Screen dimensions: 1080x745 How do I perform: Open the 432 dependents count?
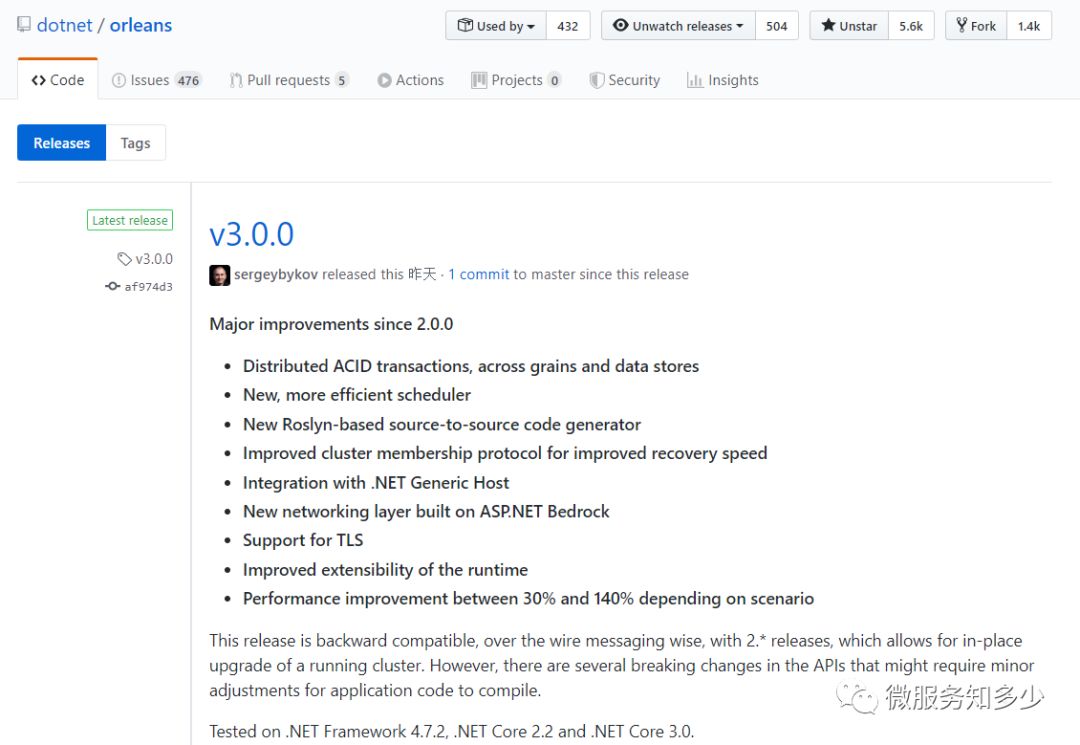click(x=568, y=26)
